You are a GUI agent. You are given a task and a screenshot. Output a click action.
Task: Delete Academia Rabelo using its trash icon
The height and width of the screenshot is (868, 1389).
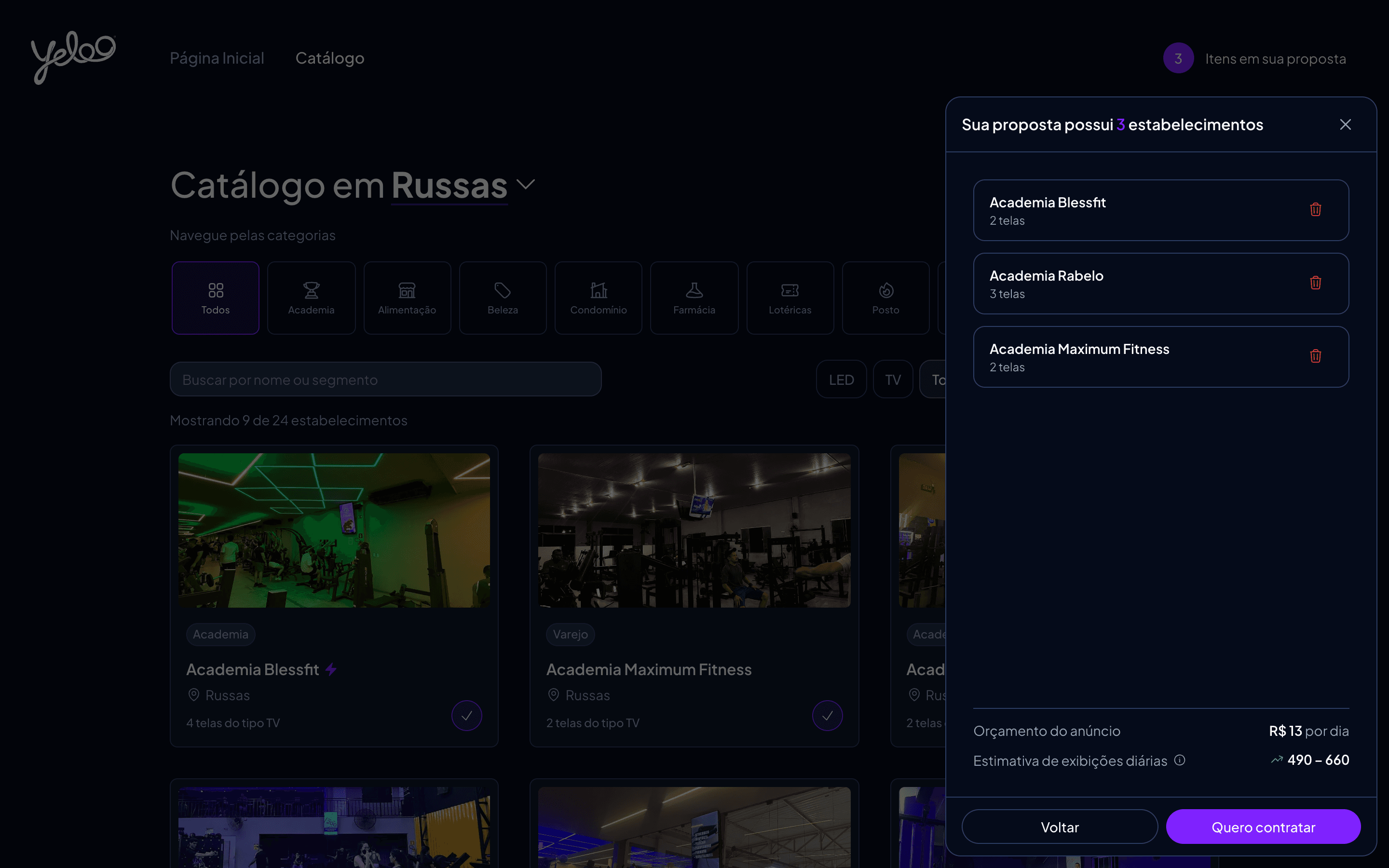1316,283
